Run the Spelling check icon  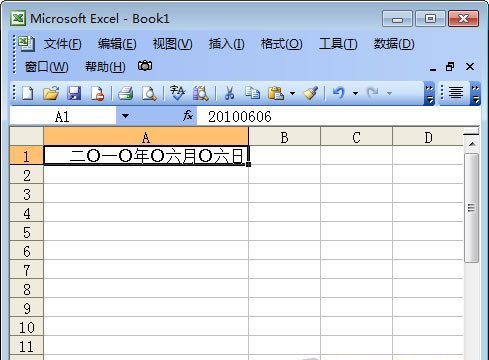click(177, 93)
